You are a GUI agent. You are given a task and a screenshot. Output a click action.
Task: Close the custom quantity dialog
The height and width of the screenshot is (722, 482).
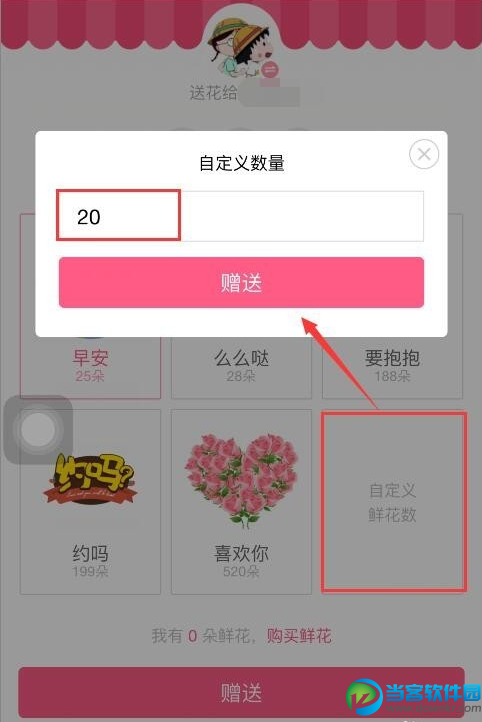pos(424,154)
